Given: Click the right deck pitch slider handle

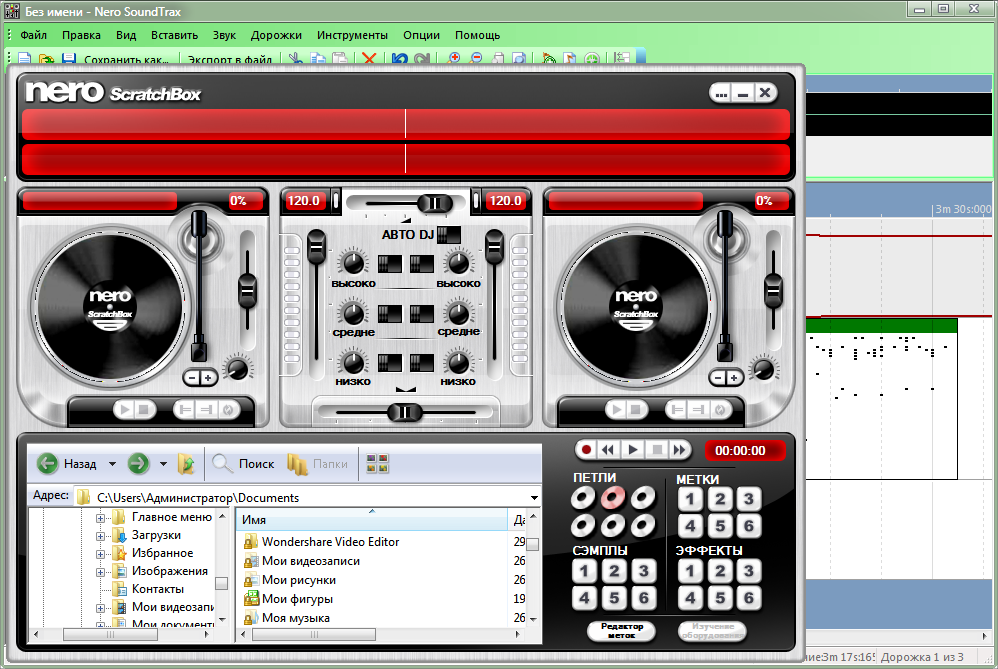Looking at the screenshot, I should tap(773, 291).
